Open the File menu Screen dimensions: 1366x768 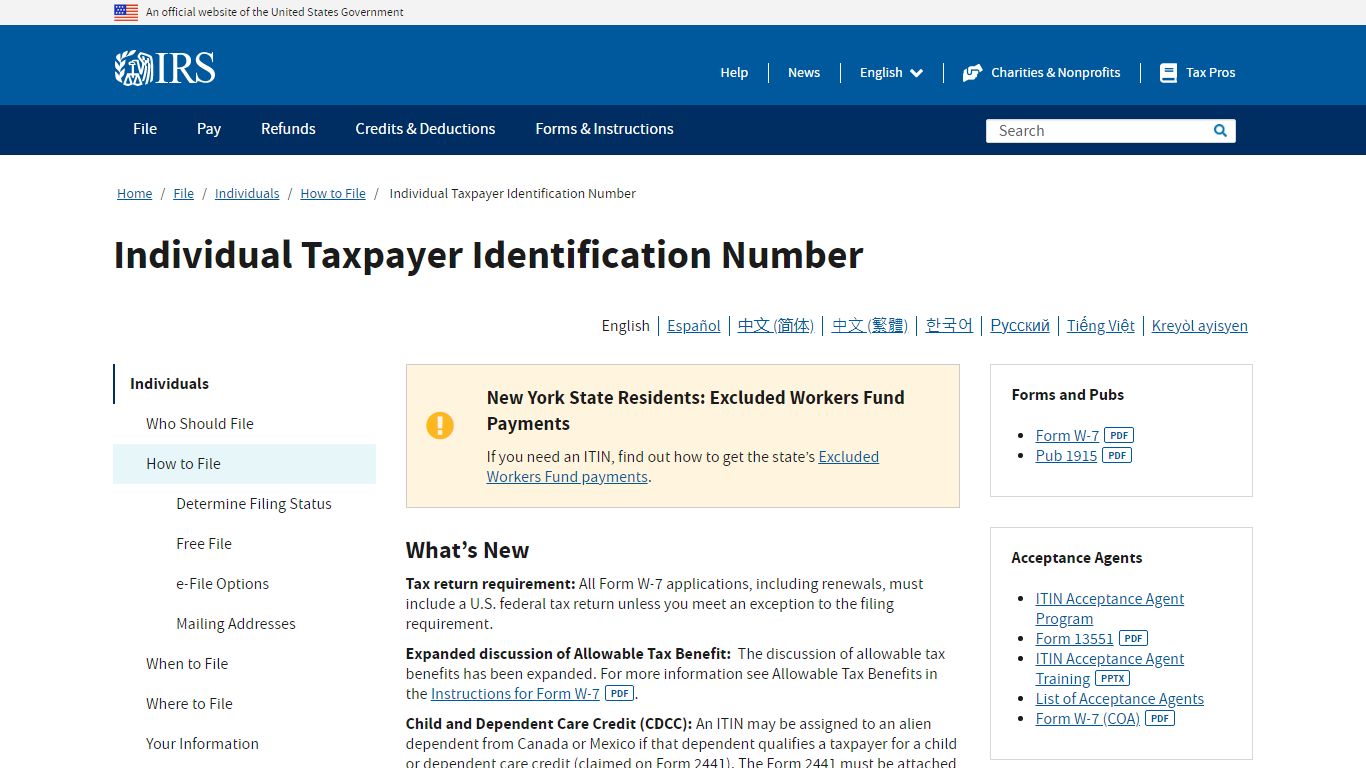tap(145, 129)
